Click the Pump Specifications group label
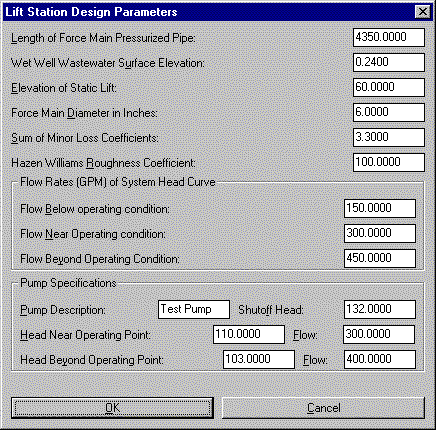436x430 pixels. (68, 283)
